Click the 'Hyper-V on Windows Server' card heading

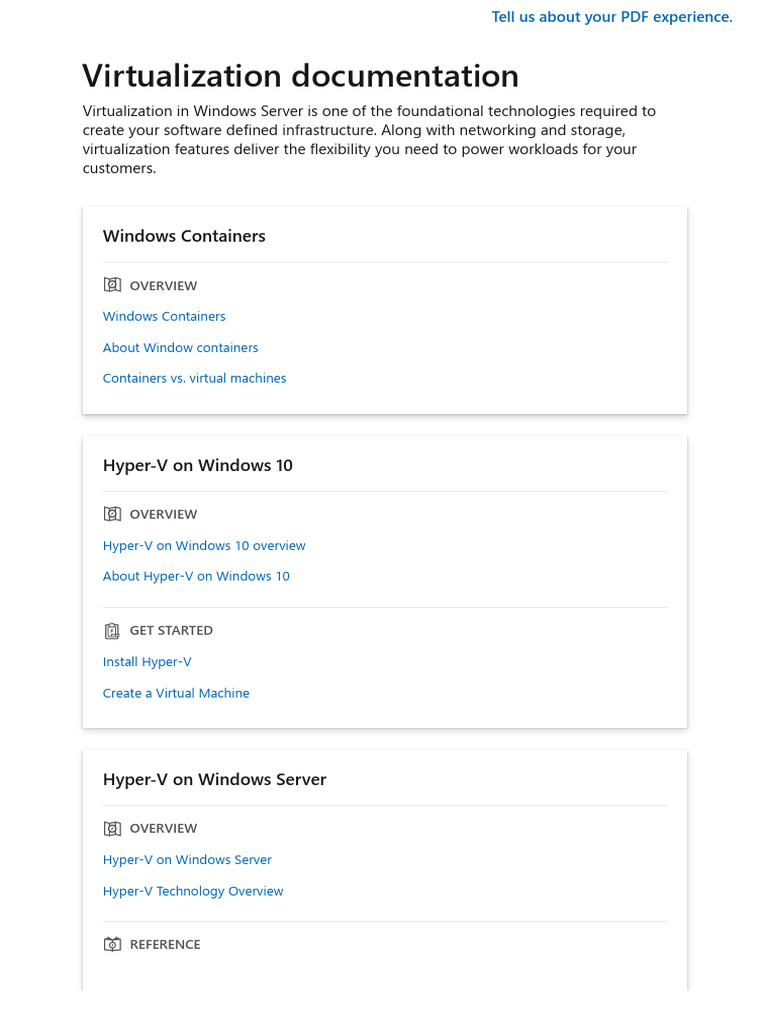(214, 779)
